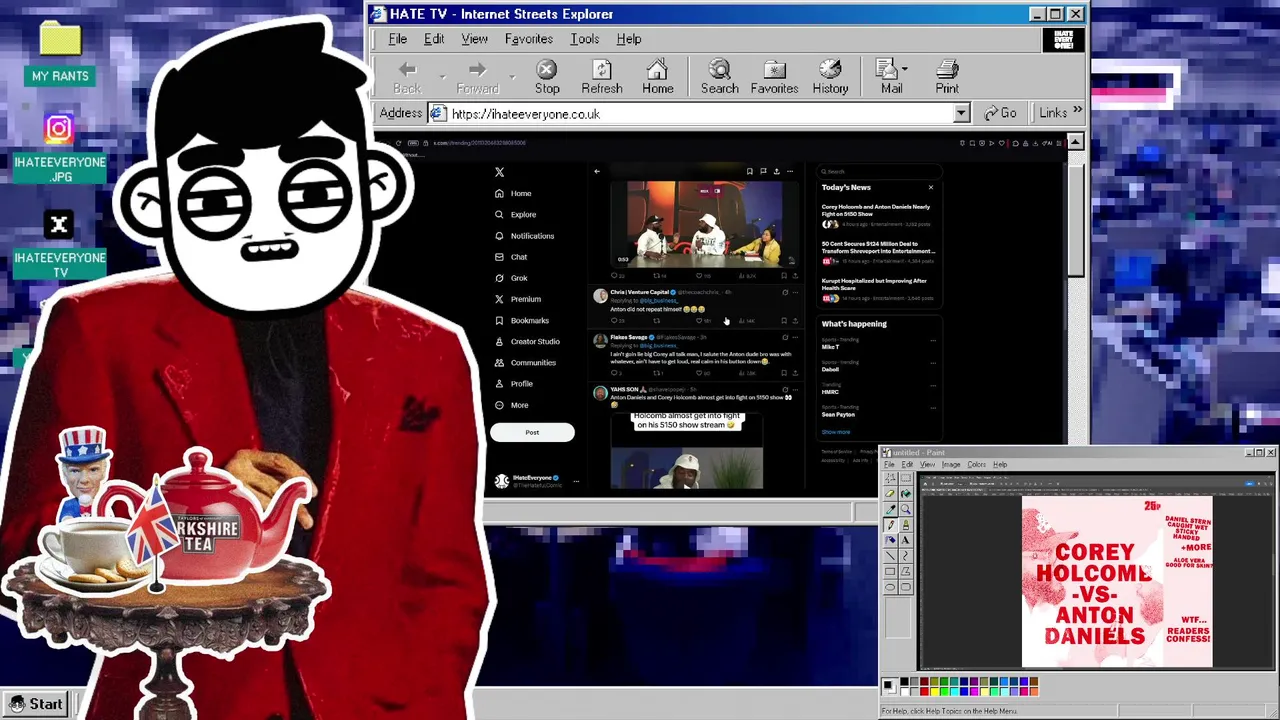This screenshot has height=720, width=1280.
Task: Select the Curve tool in Paint
Action: pyautogui.click(x=906, y=556)
